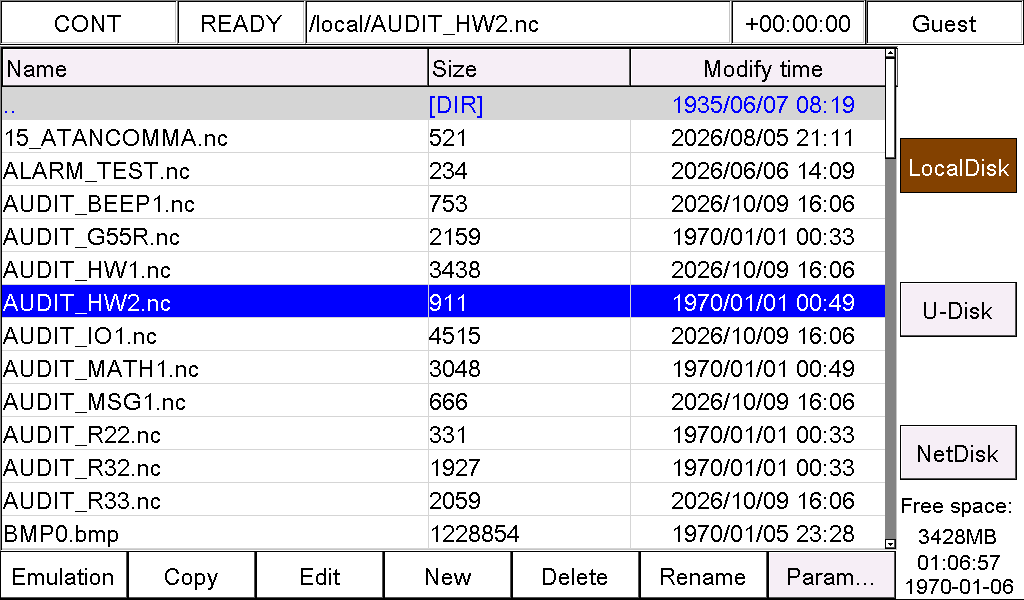Create a file with New button
The image size is (1024, 600).
pos(447,576)
